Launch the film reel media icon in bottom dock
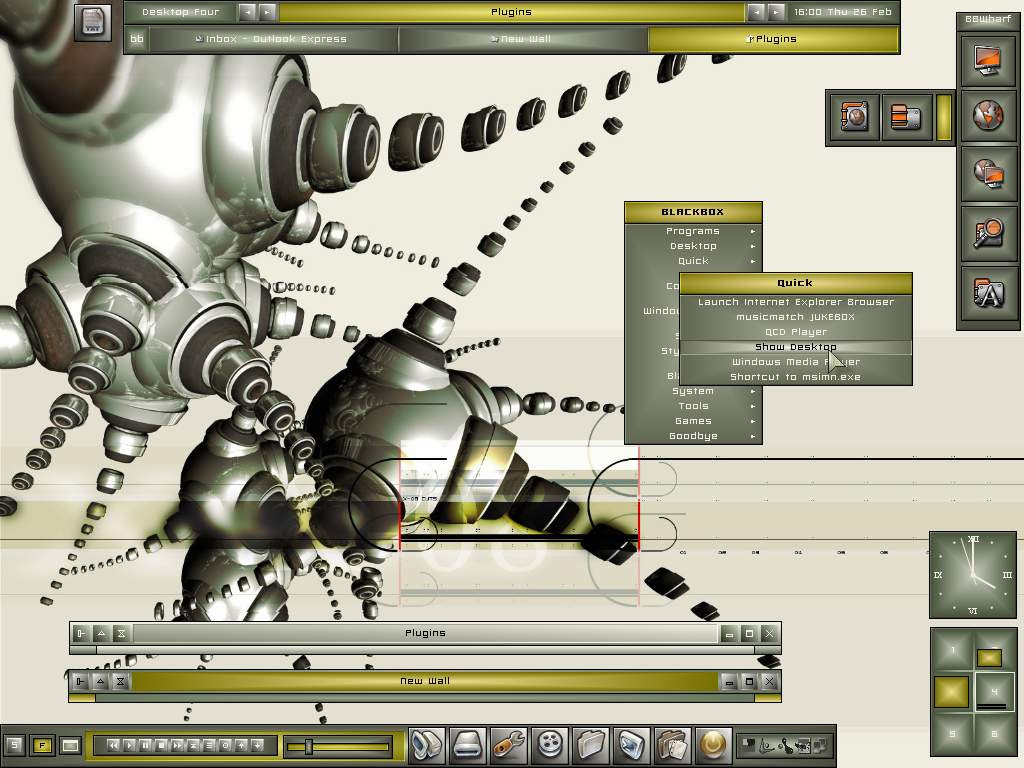Screen dimensions: 1024x768 pyautogui.click(x=551, y=745)
